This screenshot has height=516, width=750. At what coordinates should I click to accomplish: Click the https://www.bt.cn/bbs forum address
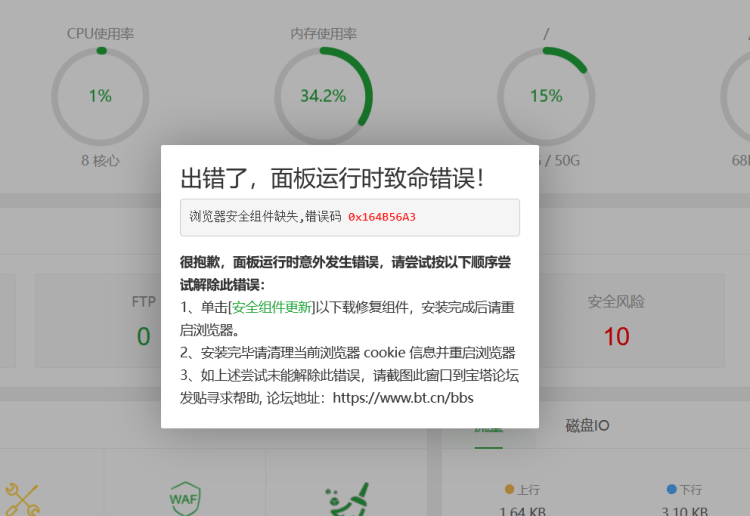pos(403,398)
